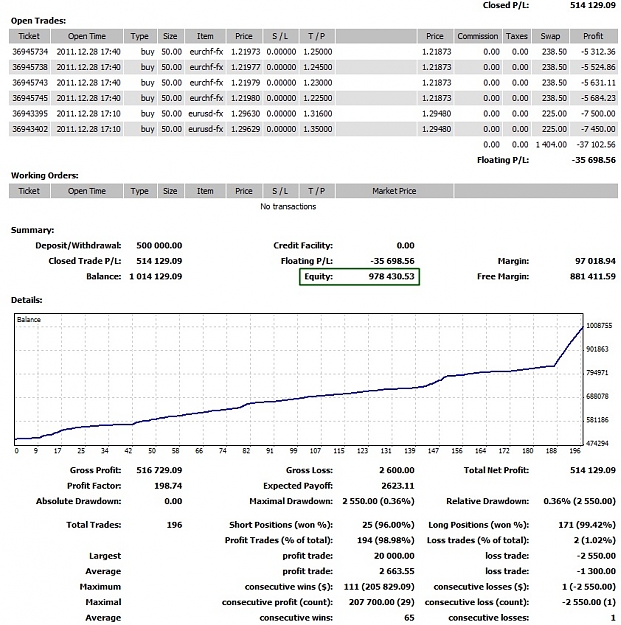Click the Market Price column header
621x625 pixels.
coord(394,191)
